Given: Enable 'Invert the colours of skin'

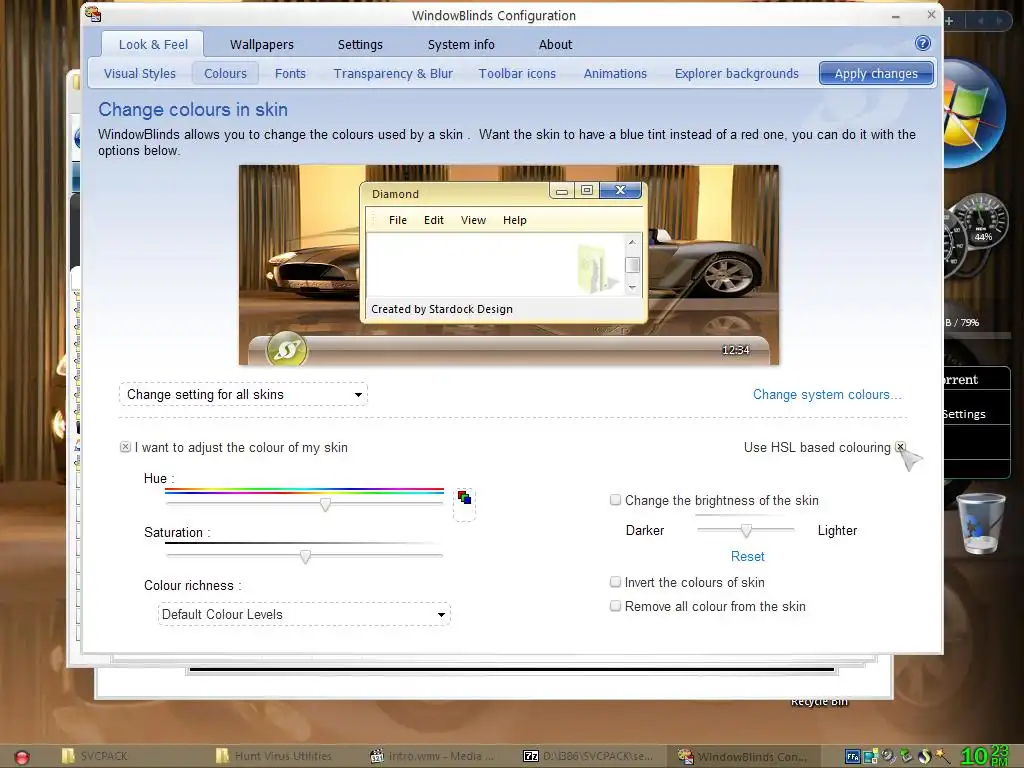Looking at the screenshot, I should (615, 582).
